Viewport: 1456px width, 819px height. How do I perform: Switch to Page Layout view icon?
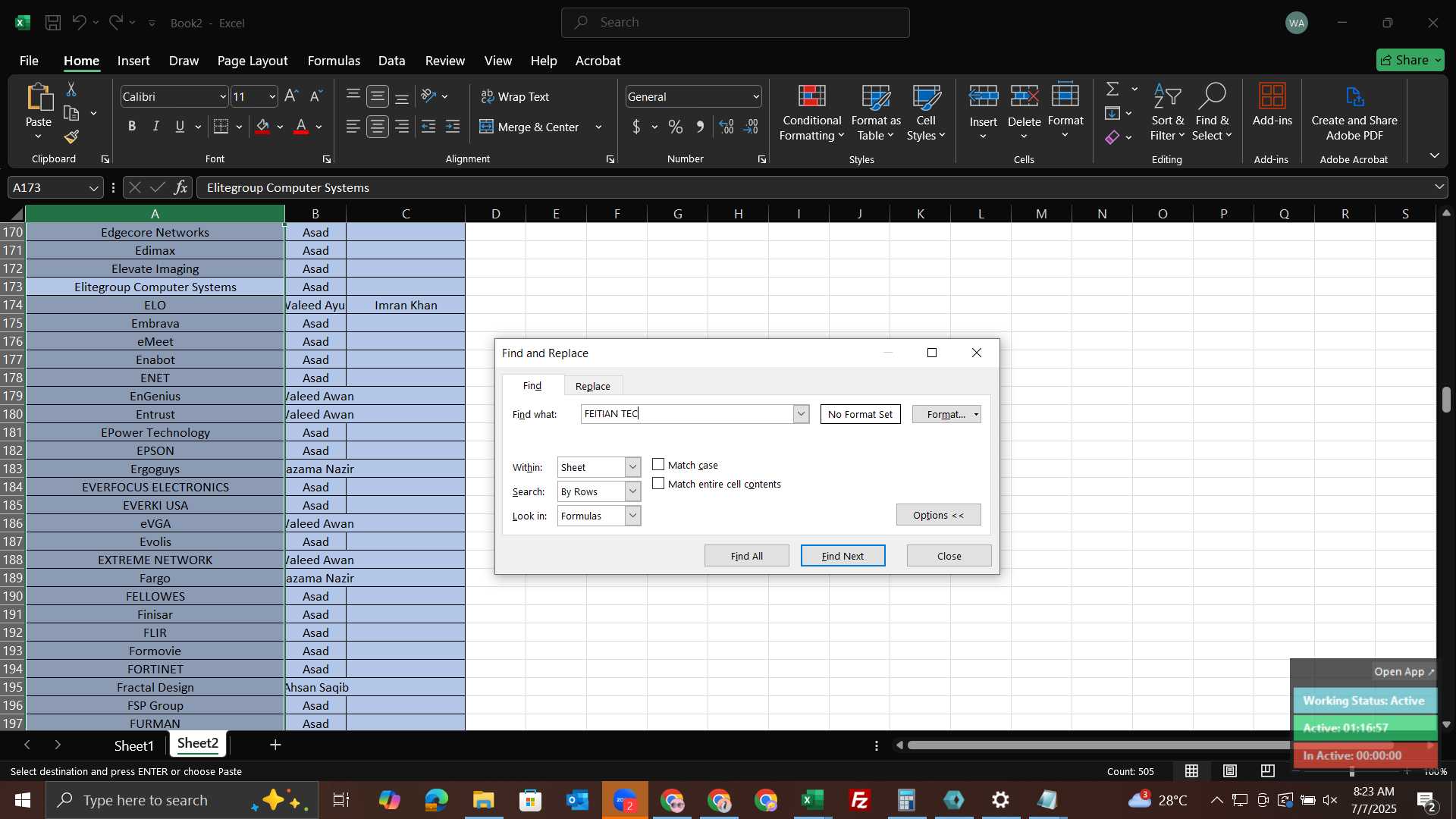1229,771
